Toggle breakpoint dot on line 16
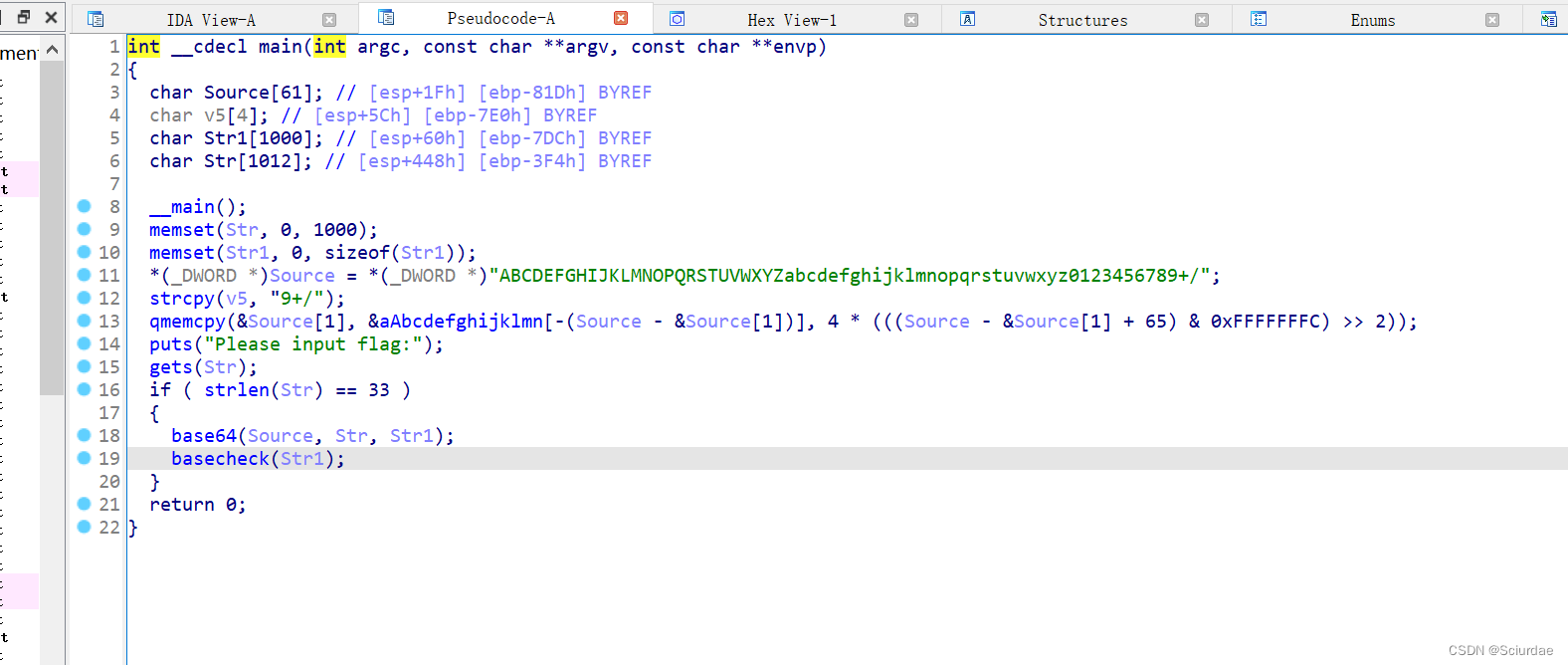This screenshot has width=1568, height=665. coord(85,389)
